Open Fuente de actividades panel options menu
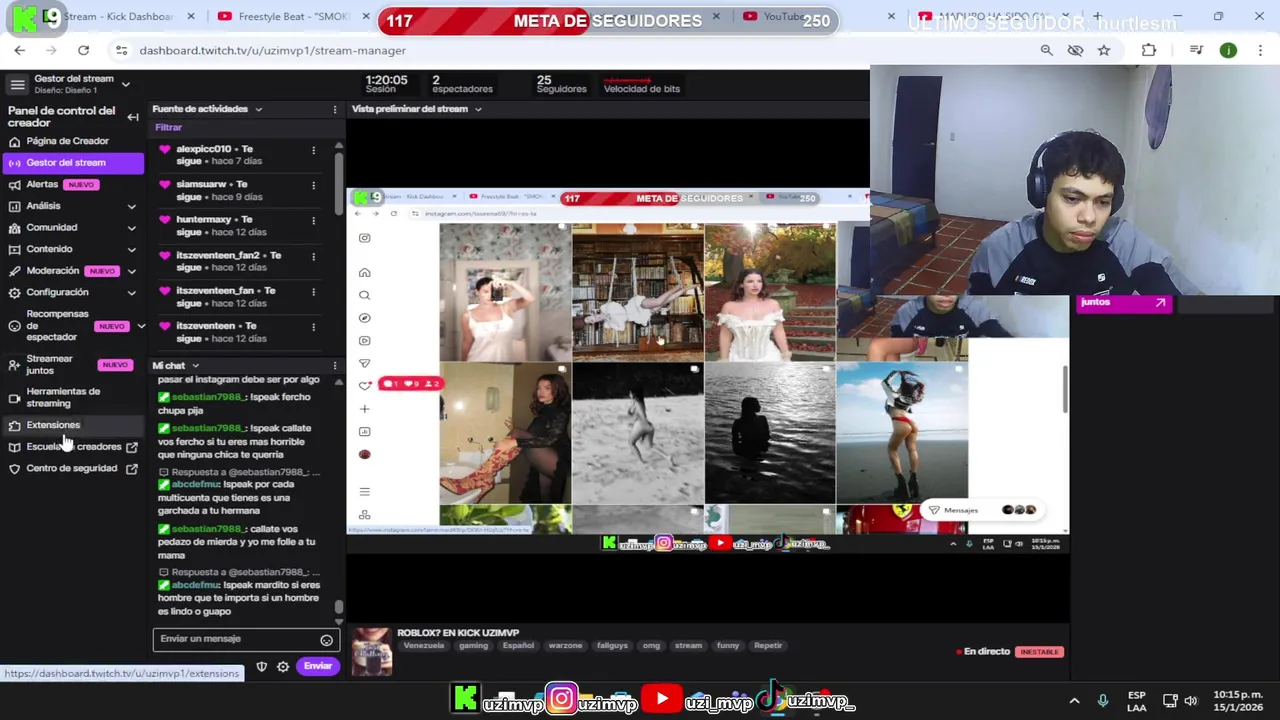This screenshot has width=1280, height=720. point(335,109)
